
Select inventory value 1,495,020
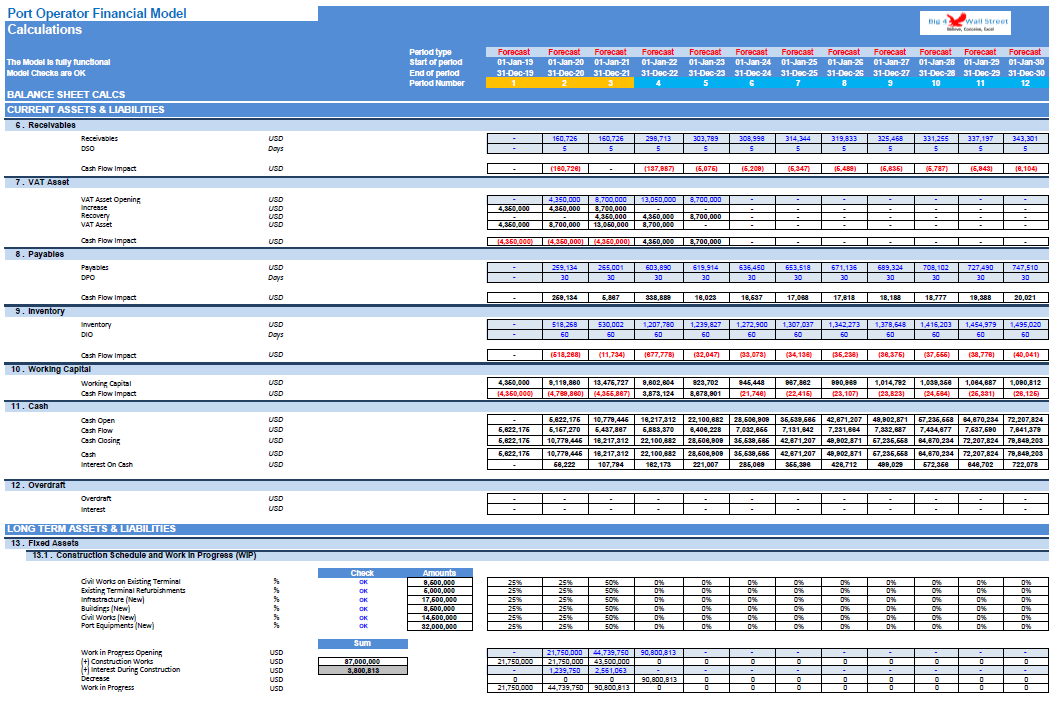click(1026, 325)
